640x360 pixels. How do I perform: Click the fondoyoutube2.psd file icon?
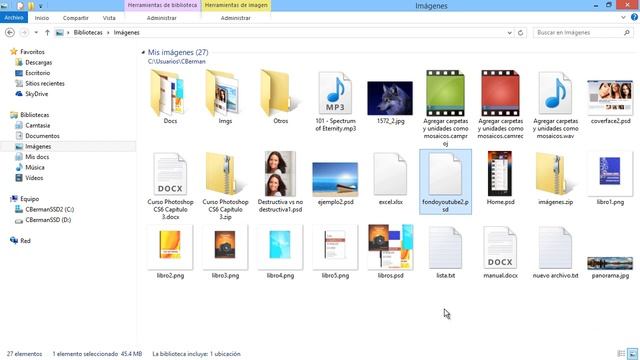tap(445, 175)
